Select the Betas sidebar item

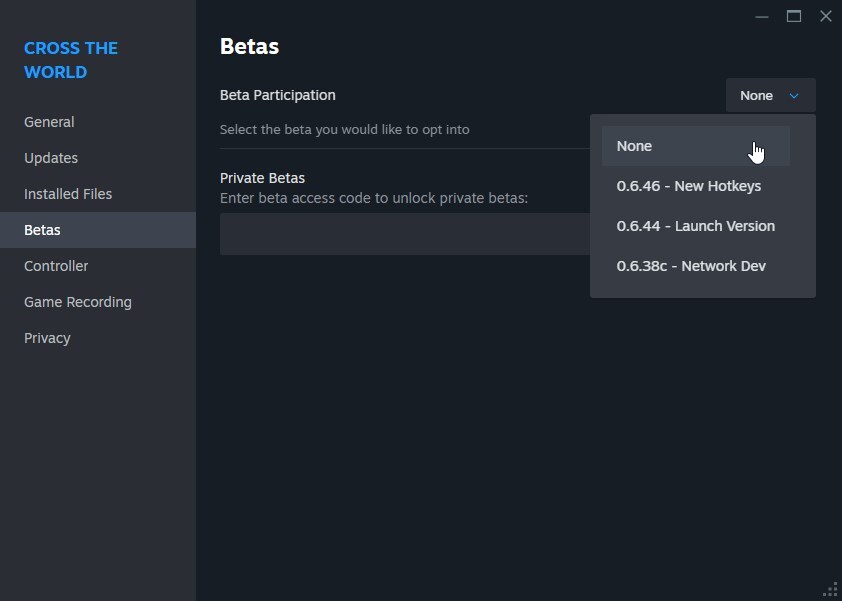pyautogui.click(x=98, y=230)
